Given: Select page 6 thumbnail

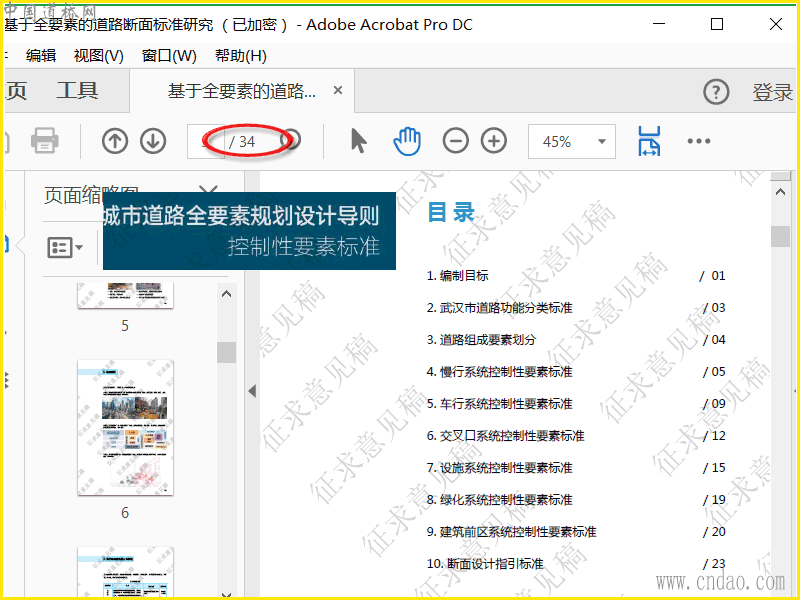Looking at the screenshot, I should pos(126,428).
